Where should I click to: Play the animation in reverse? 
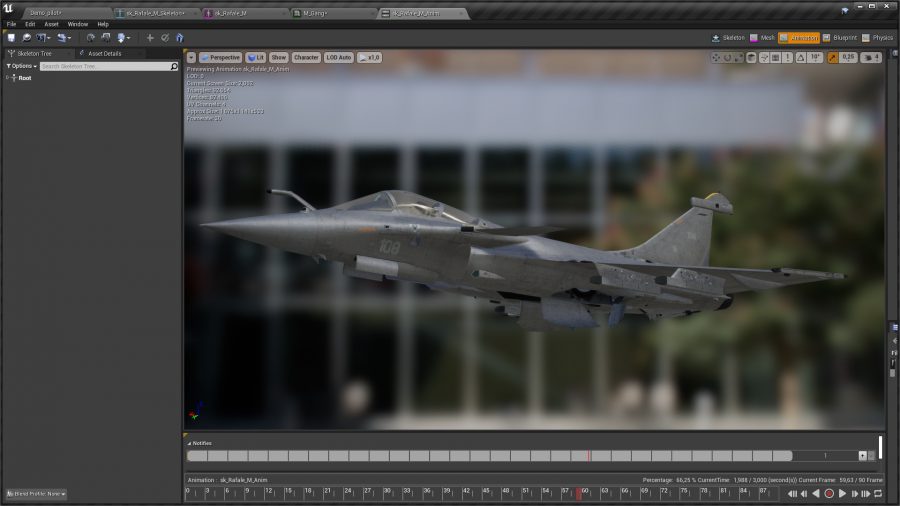pos(816,493)
